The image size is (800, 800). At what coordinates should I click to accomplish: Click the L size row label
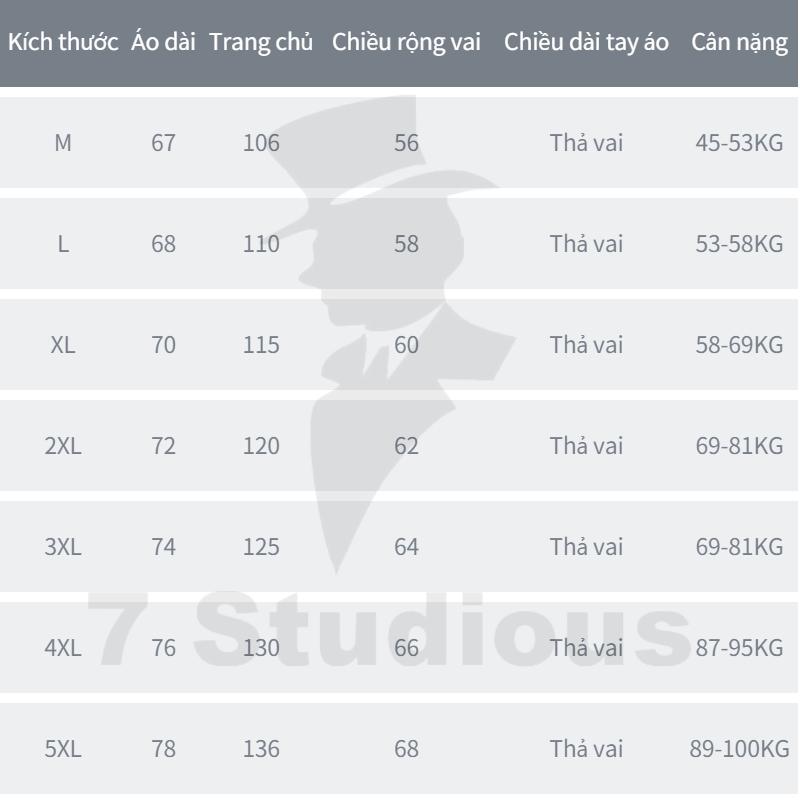tap(63, 244)
